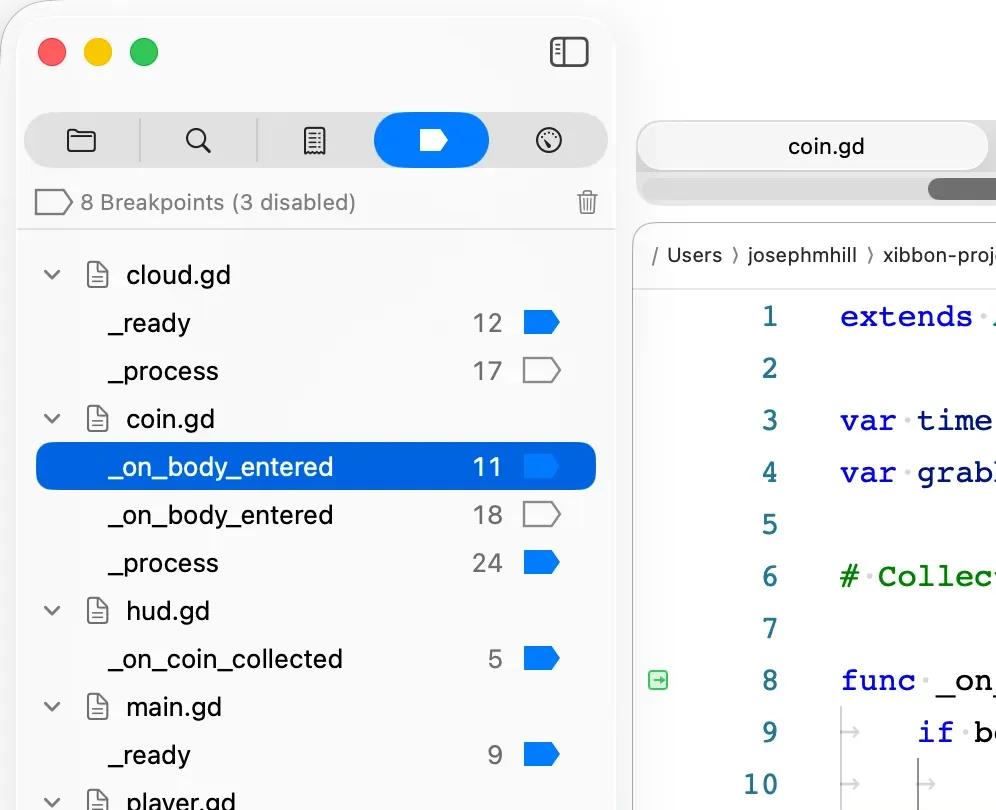Screen dimensions: 996x810
Task: Click the 'extends' keyword on line 1
Action: 906,316
